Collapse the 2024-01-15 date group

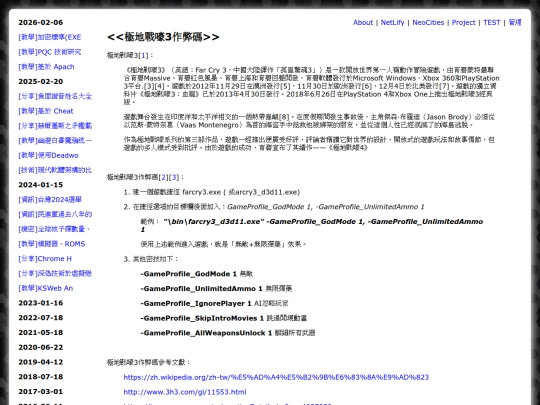pos(41,185)
